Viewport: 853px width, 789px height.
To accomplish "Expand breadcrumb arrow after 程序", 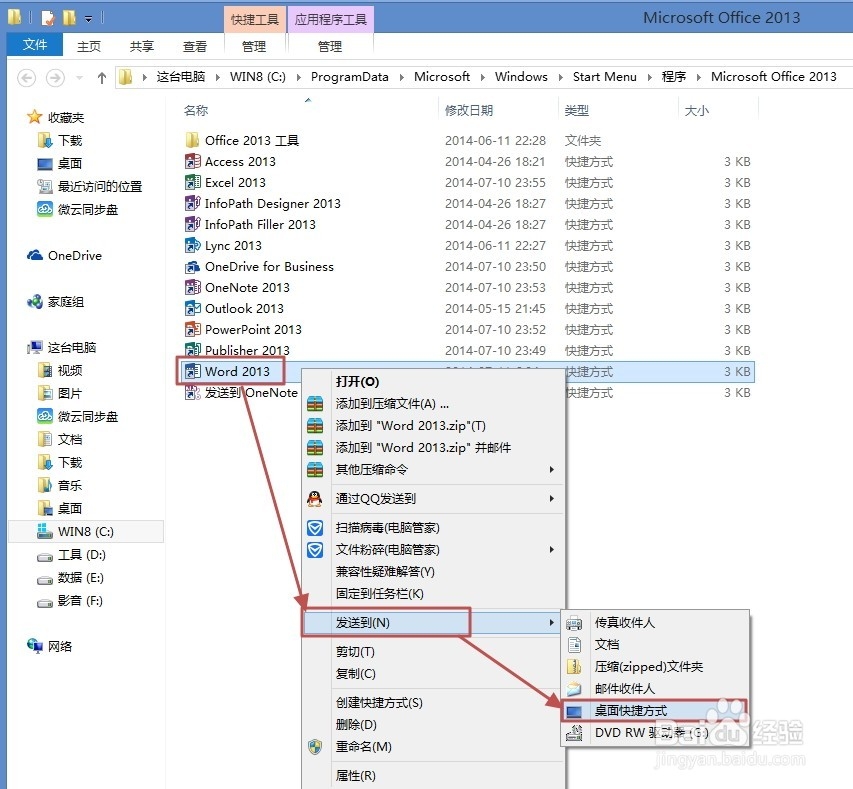I will pos(699,77).
